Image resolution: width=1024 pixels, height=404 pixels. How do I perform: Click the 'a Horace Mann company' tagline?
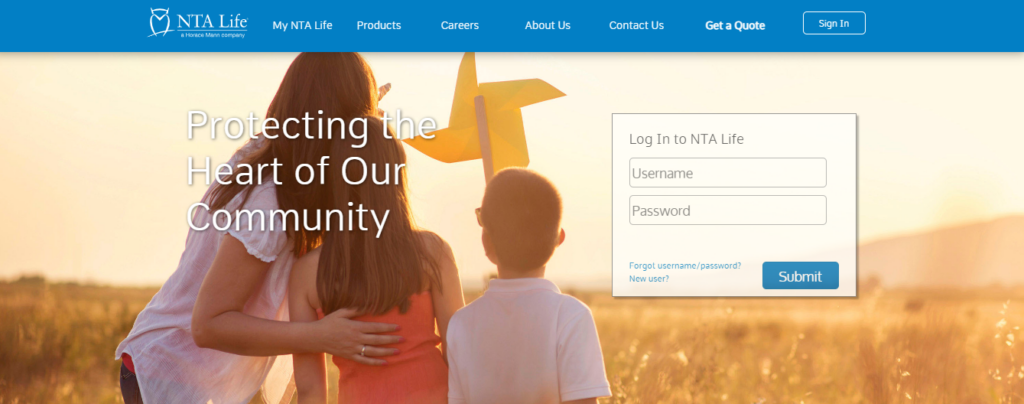213,35
